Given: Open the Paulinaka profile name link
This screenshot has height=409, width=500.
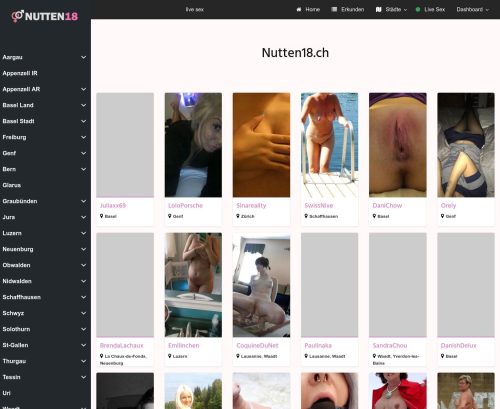Looking at the screenshot, I should (x=318, y=345).
